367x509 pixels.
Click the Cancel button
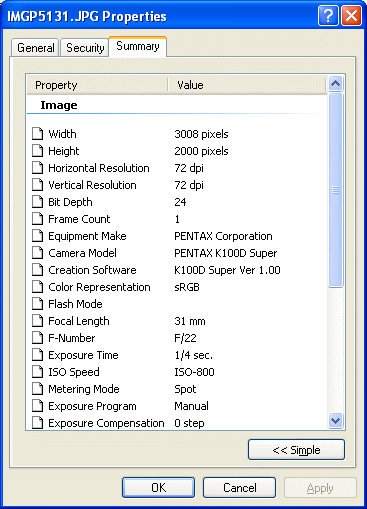239,488
